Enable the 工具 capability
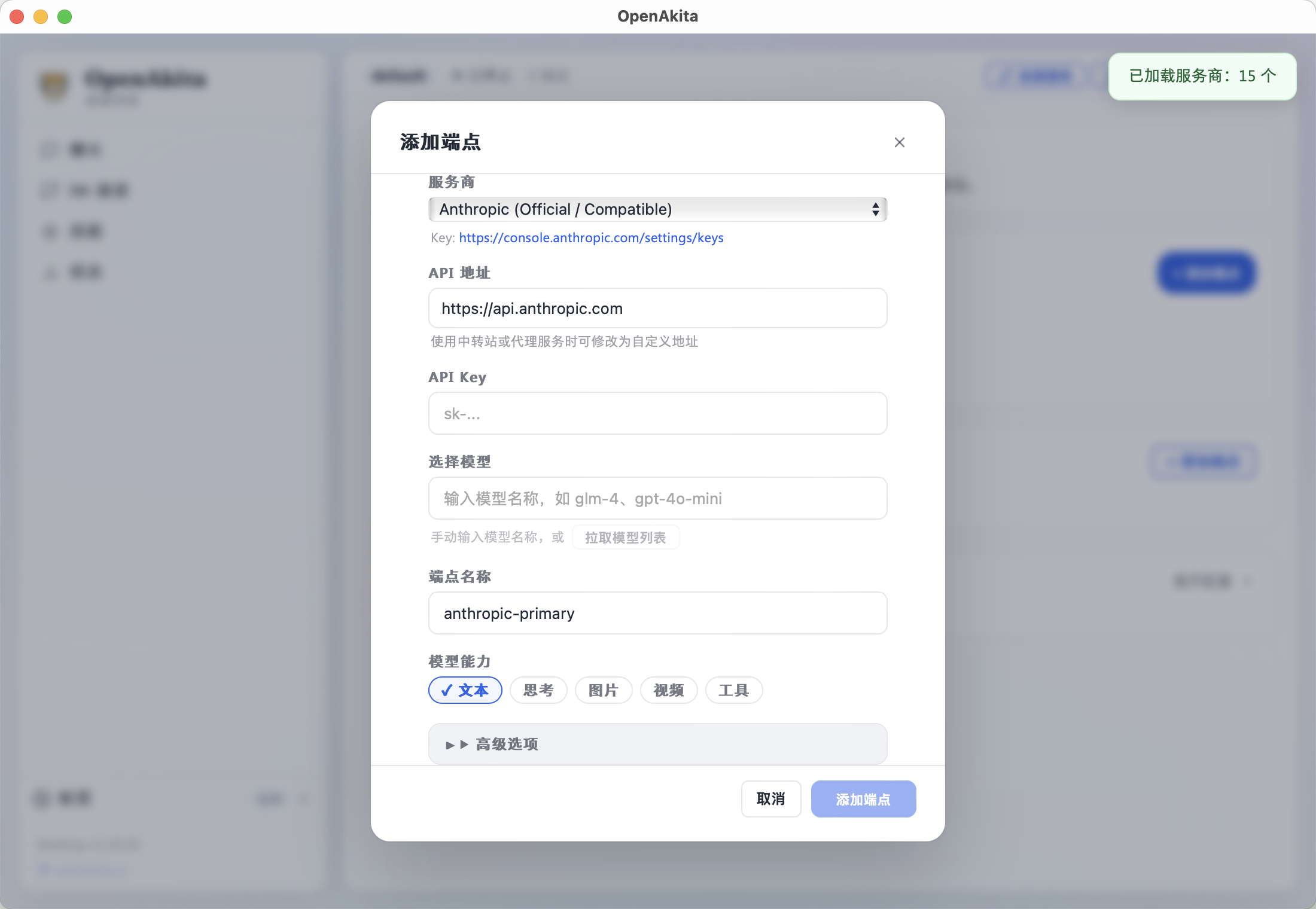 point(733,690)
